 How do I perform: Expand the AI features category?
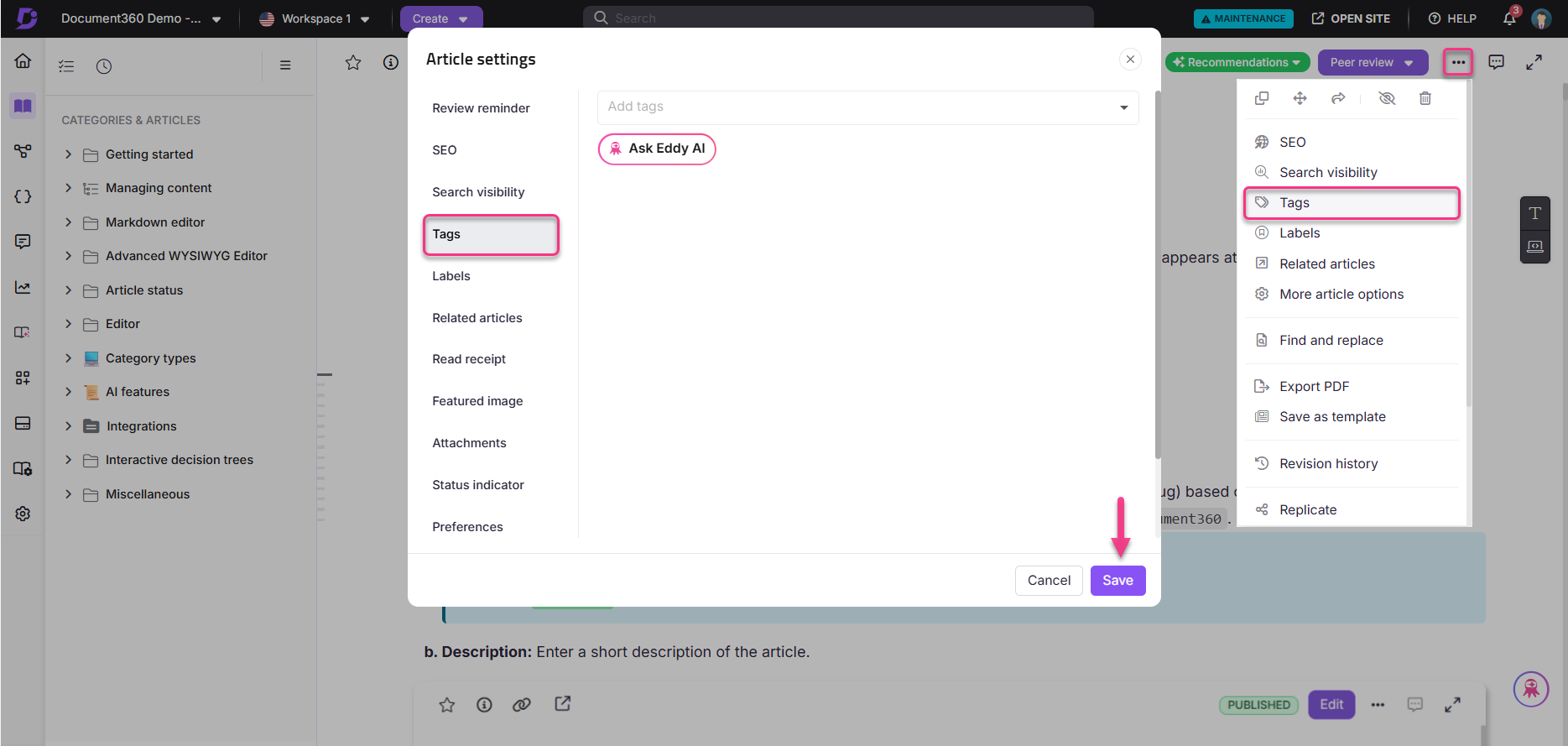tap(69, 392)
